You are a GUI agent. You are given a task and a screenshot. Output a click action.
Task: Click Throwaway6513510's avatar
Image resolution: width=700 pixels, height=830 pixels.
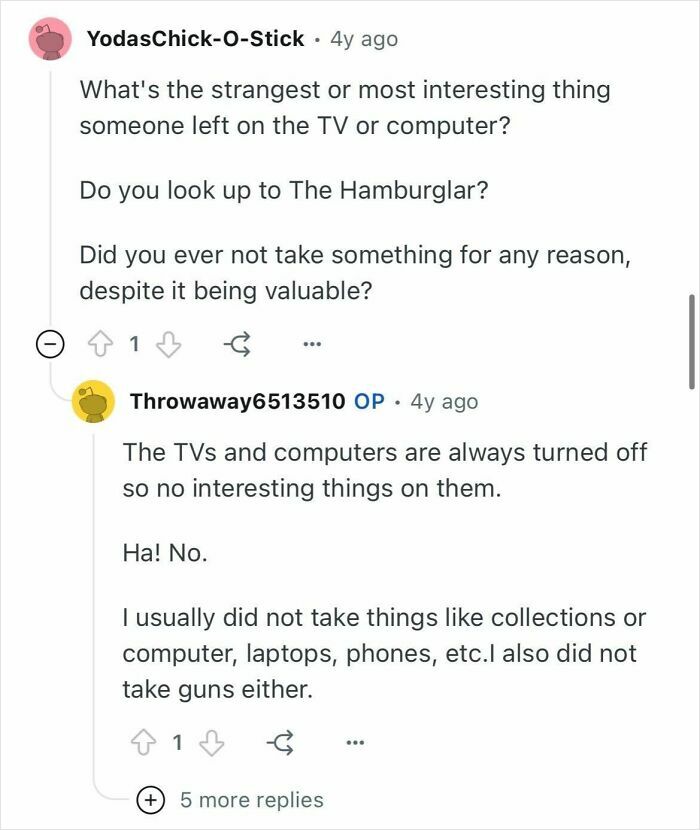pos(93,401)
